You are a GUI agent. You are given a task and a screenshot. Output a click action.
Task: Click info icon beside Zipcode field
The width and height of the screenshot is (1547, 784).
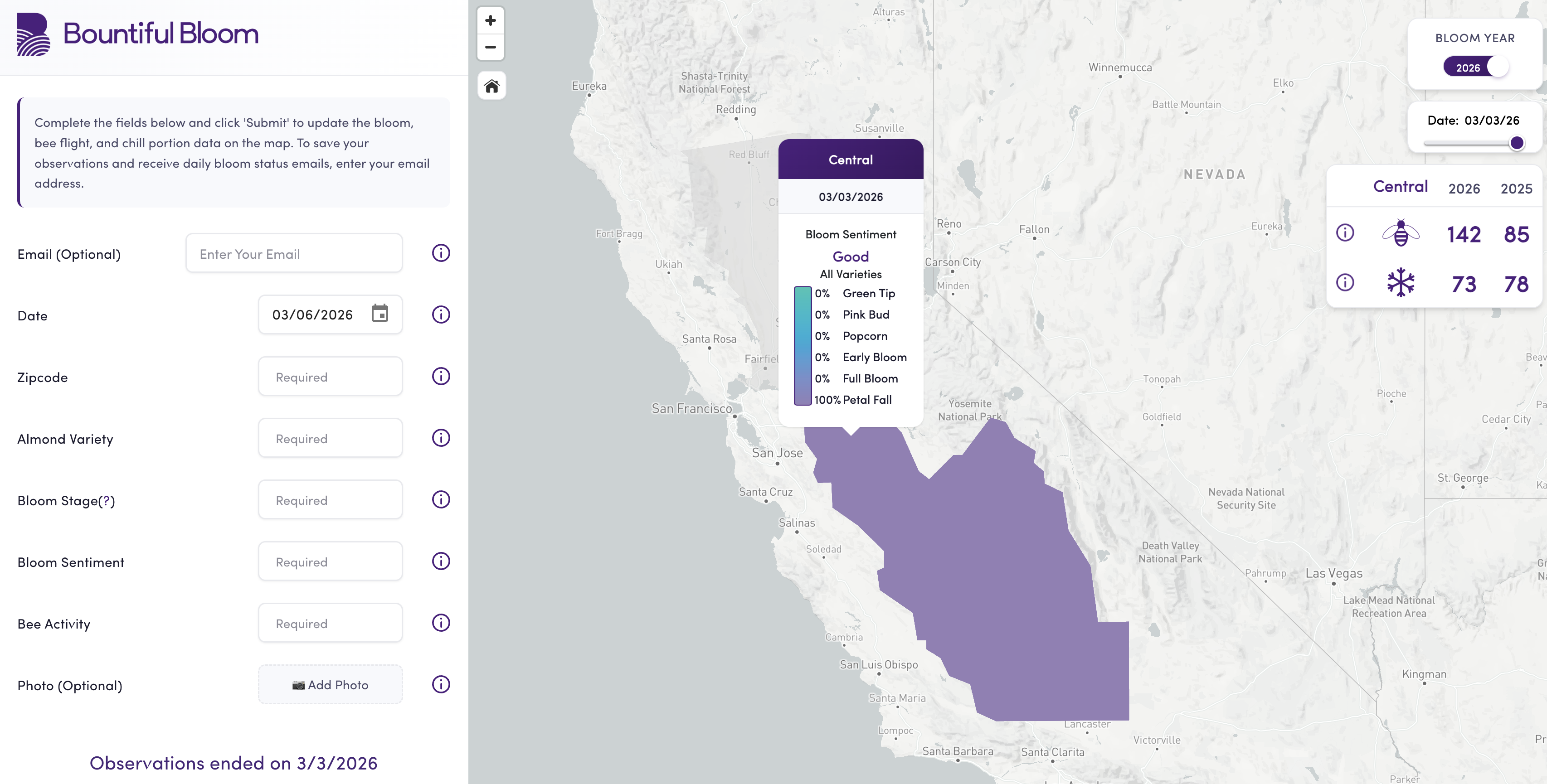(x=441, y=377)
